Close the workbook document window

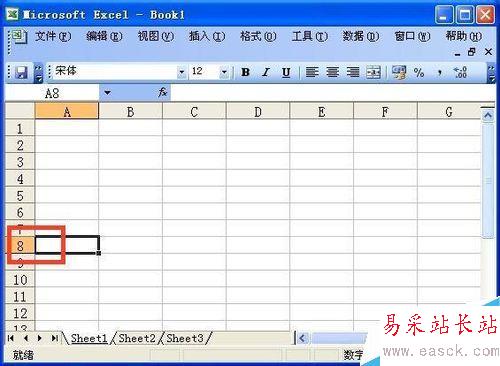click(488, 52)
